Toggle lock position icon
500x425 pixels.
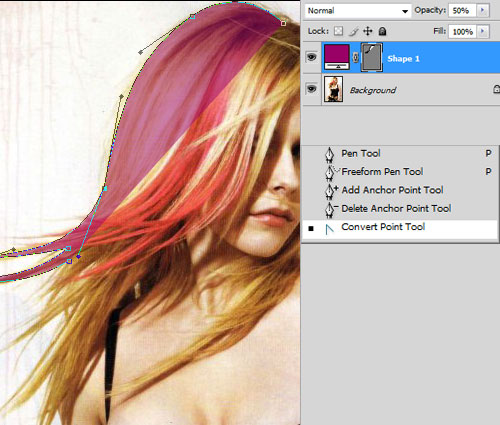[x=368, y=31]
